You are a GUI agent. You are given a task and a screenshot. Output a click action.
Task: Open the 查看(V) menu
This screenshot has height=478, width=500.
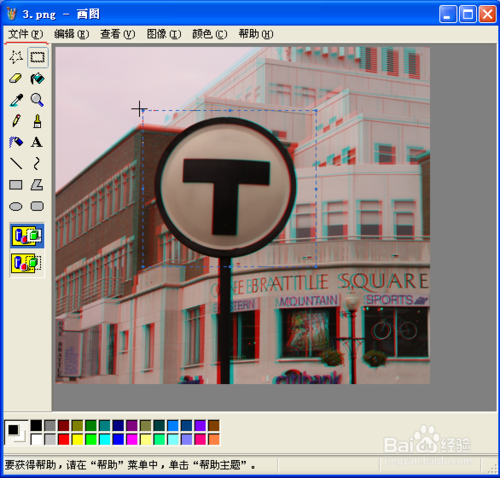click(x=118, y=34)
